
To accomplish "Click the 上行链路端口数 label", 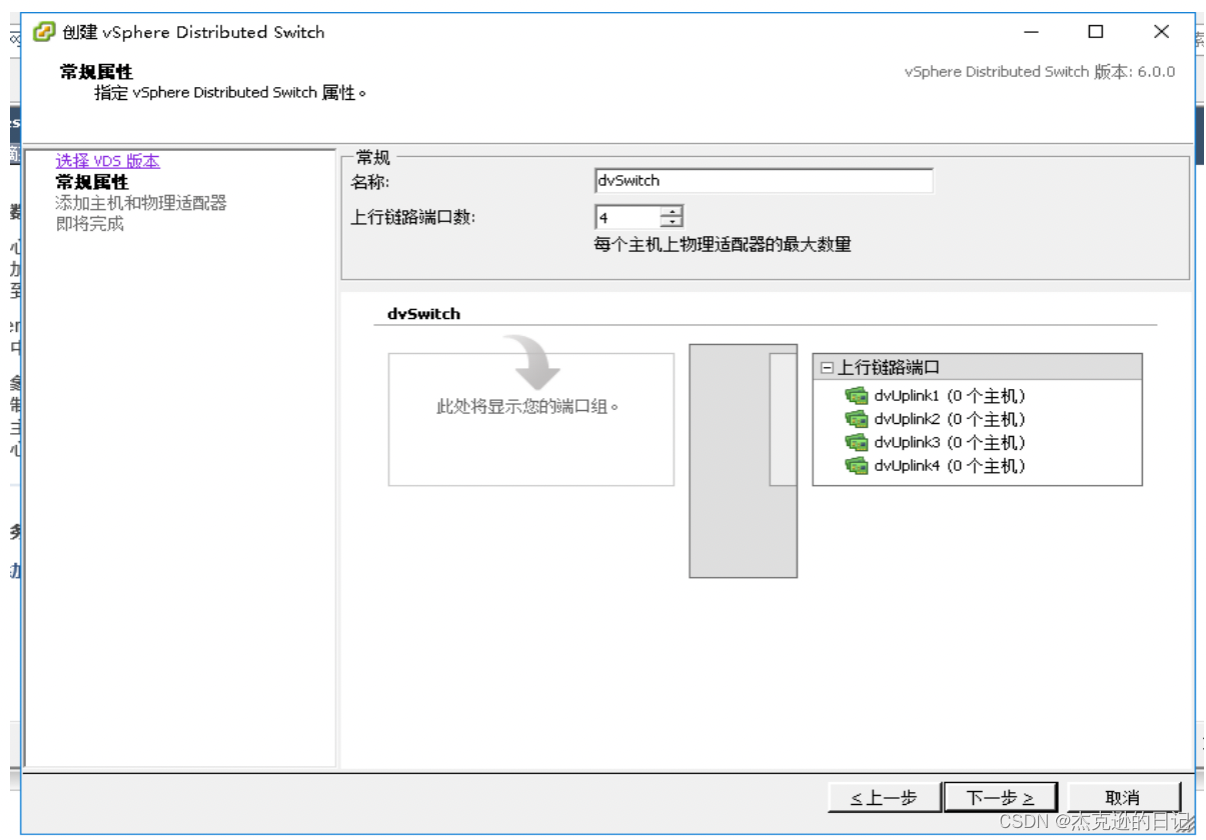I will [413, 217].
